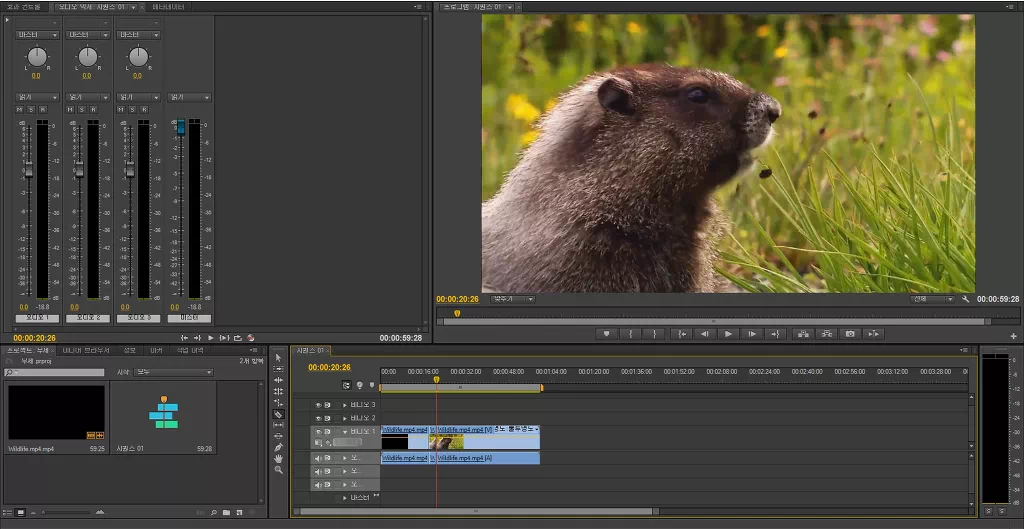Open playback resolution dropdown
The width and height of the screenshot is (1024, 529).
(933, 299)
